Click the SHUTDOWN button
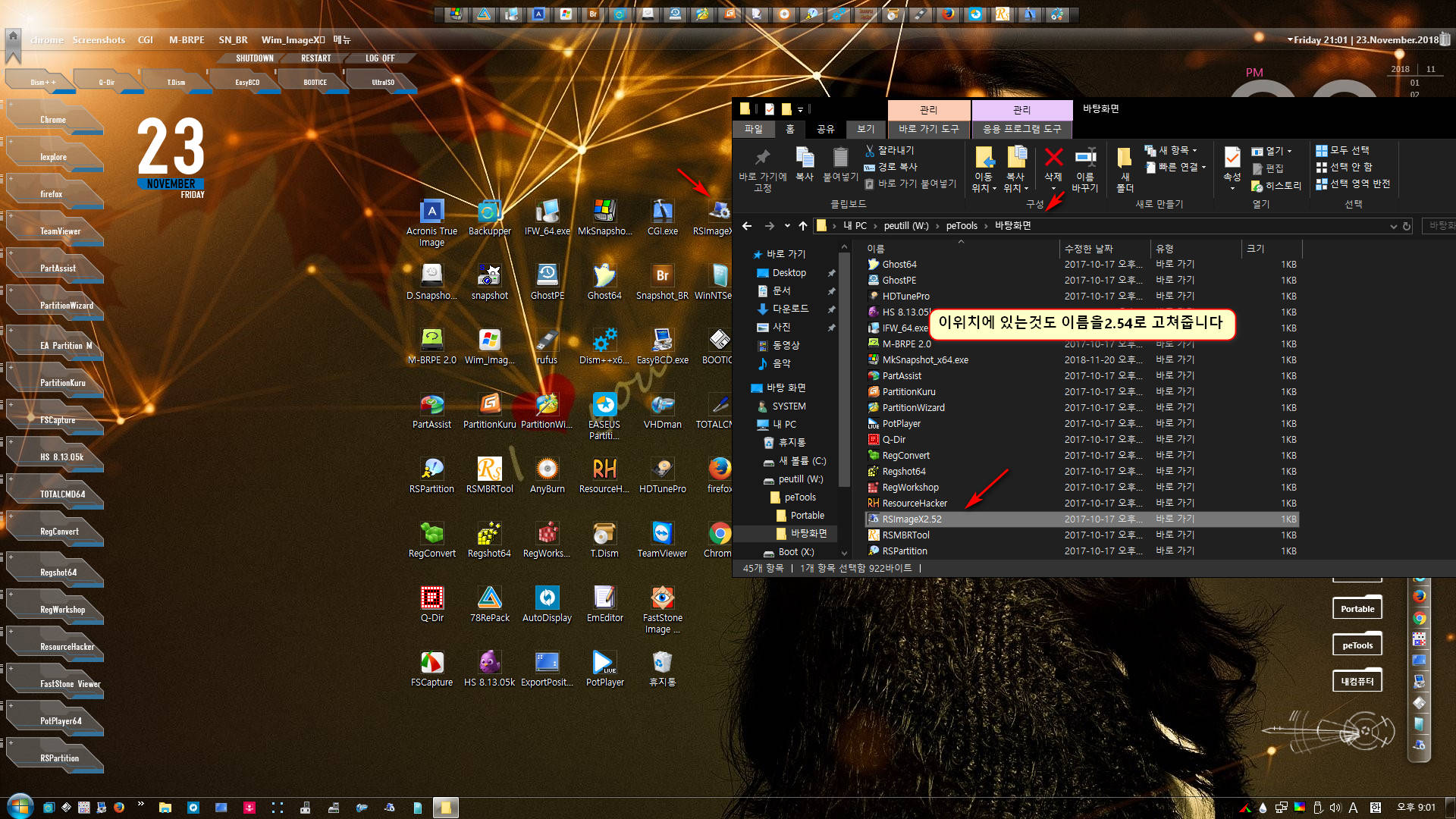The image size is (1456, 819). (255, 58)
